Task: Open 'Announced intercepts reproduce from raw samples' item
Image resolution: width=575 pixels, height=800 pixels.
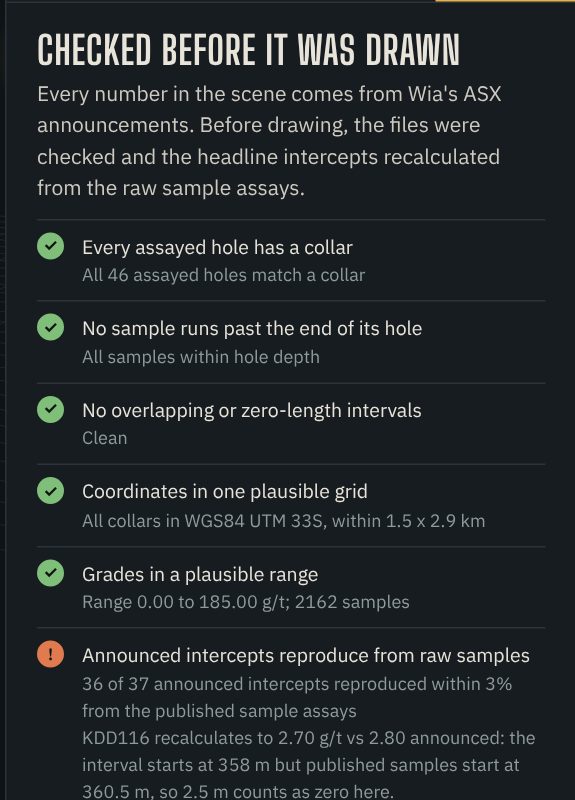Action: click(x=291, y=714)
